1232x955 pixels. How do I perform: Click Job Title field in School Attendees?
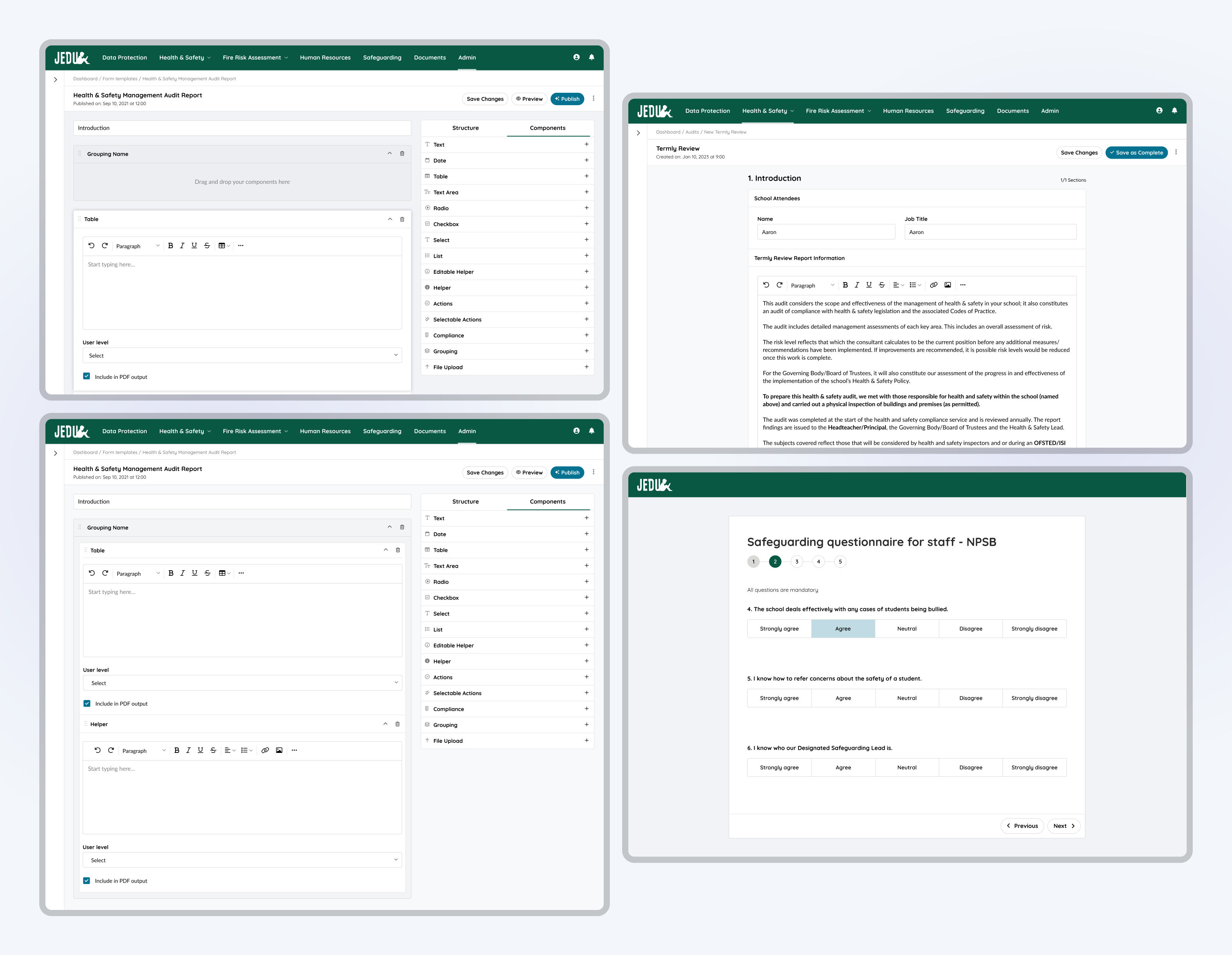point(990,232)
